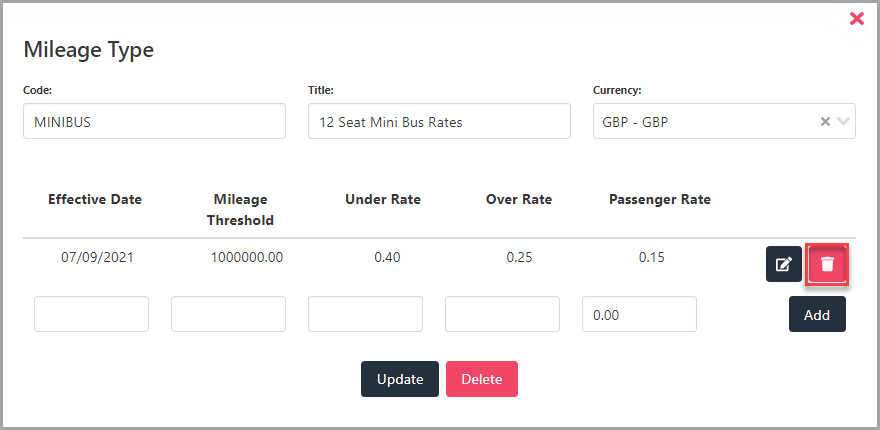Click the pencil edit icon for the rate row
The height and width of the screenshot is (430, 880).
point(783,264)
